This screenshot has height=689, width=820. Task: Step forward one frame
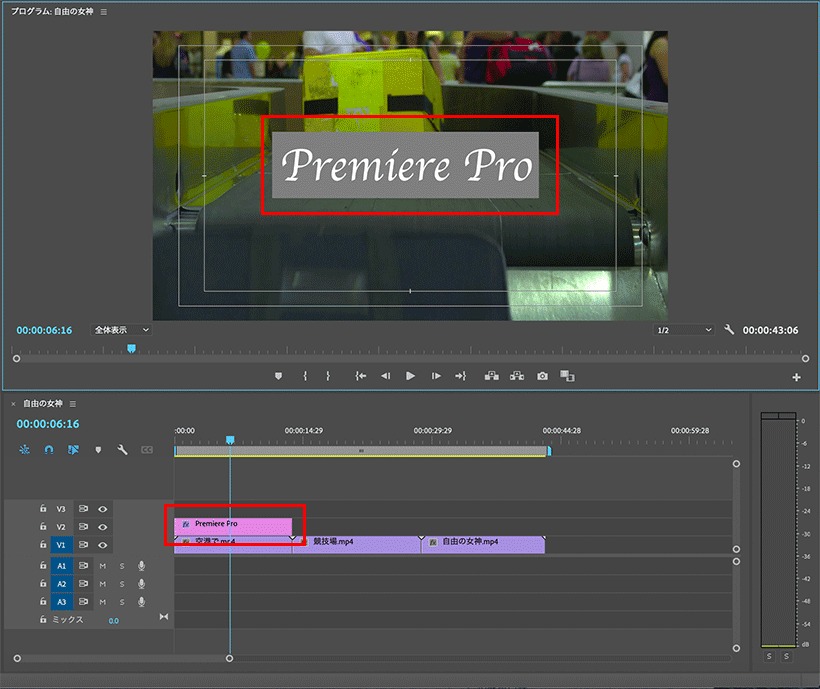pyautogui.click(x=436, y=376)
